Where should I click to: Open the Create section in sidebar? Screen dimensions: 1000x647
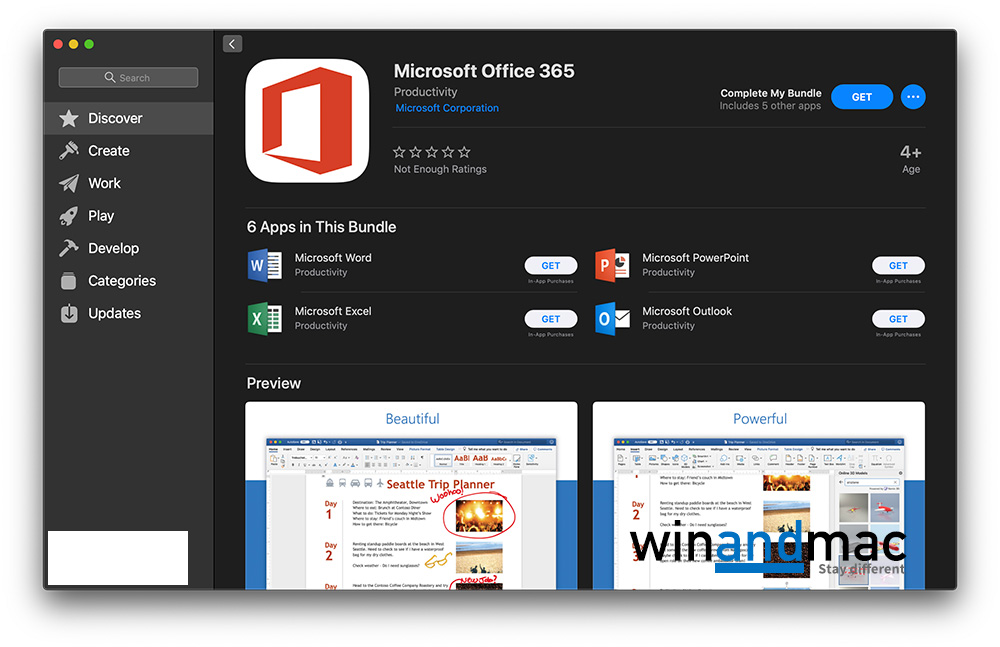[69, 151]
